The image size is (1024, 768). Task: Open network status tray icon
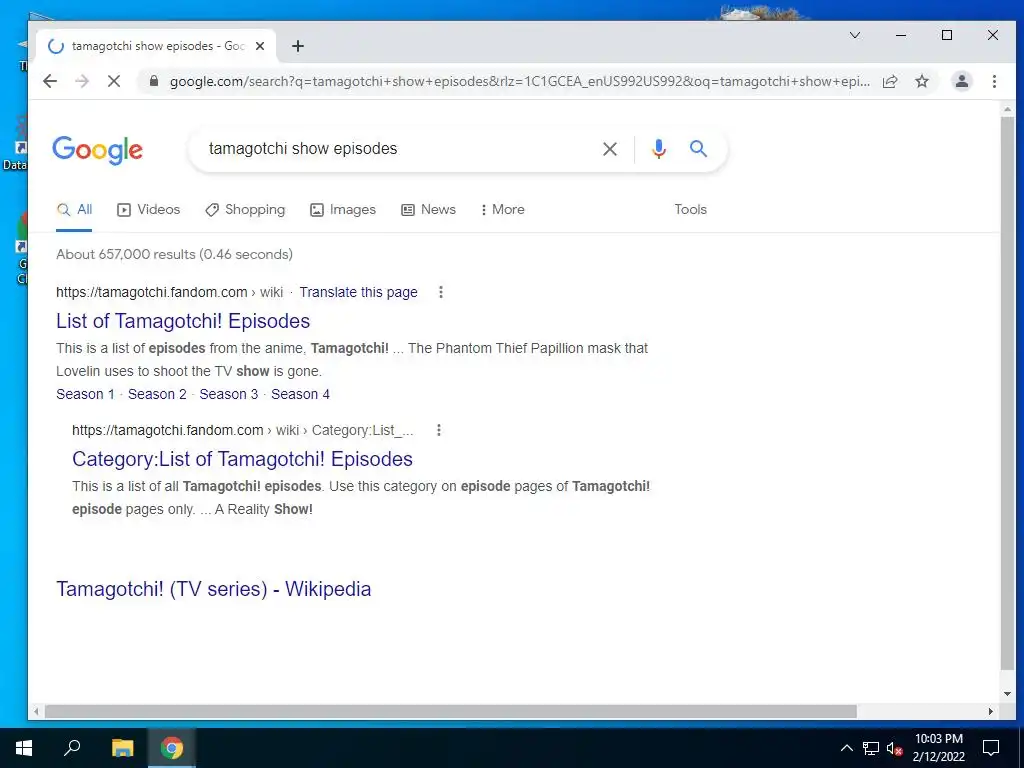pyautogui.click(x=871, y=748)
